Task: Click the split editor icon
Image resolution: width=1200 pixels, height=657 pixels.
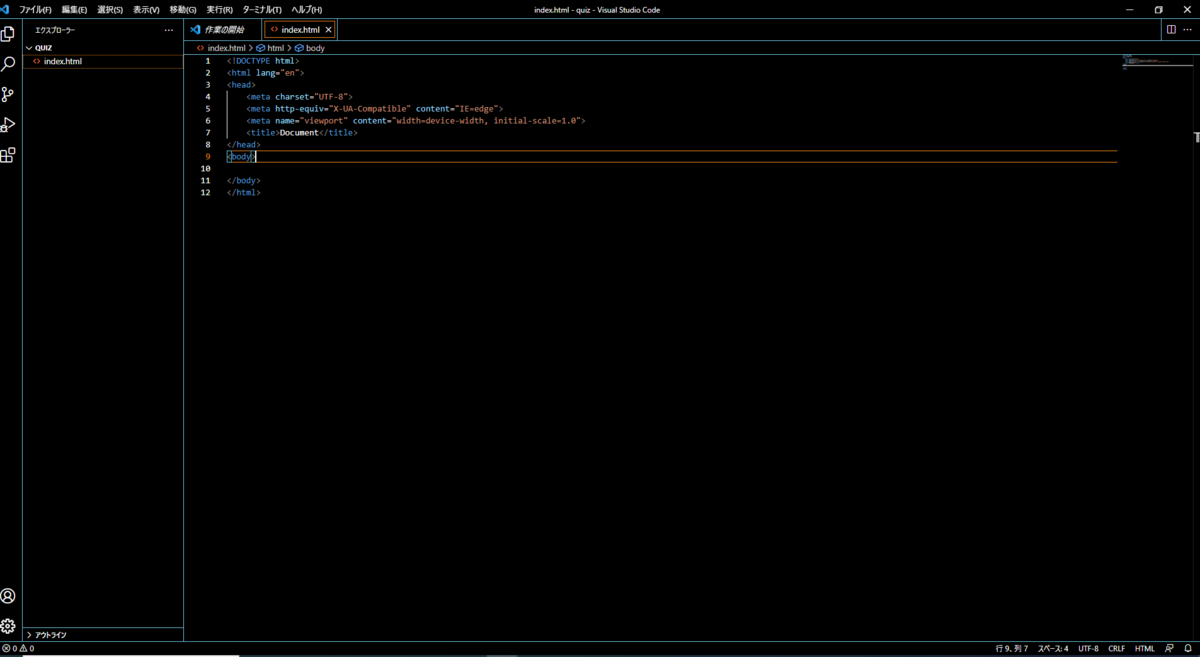Action: pyautogui.click(x=1171, y=29)
